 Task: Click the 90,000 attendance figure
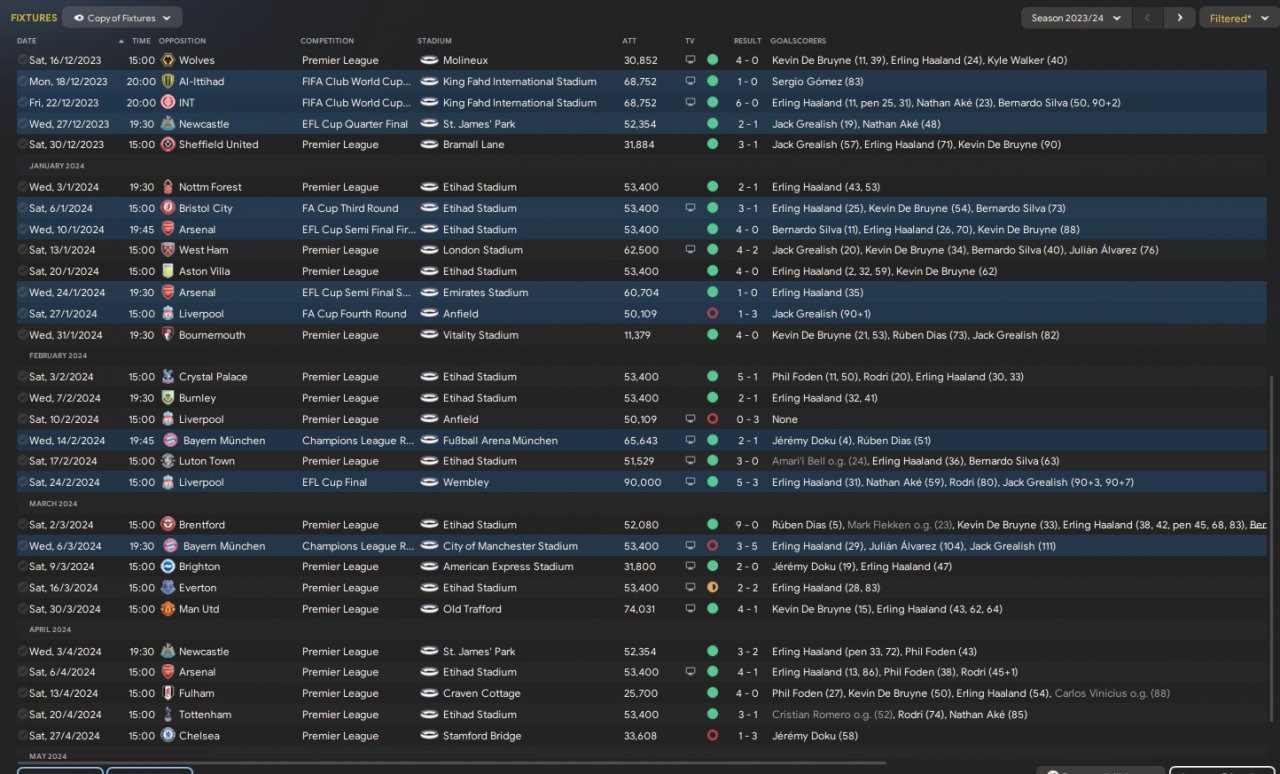pyautogui.click(x=642, y=482)
